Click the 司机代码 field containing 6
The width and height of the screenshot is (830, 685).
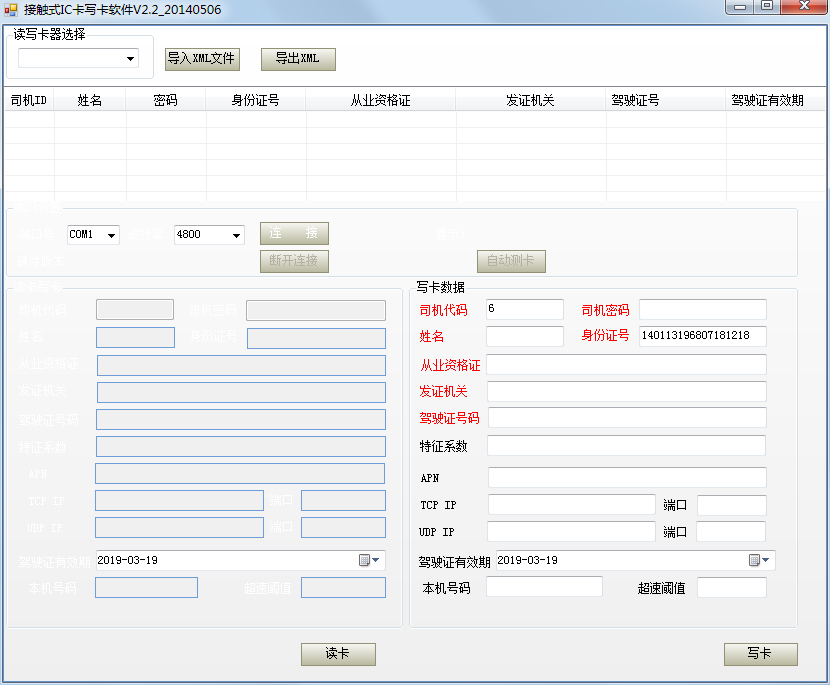(x=524, y=310)
